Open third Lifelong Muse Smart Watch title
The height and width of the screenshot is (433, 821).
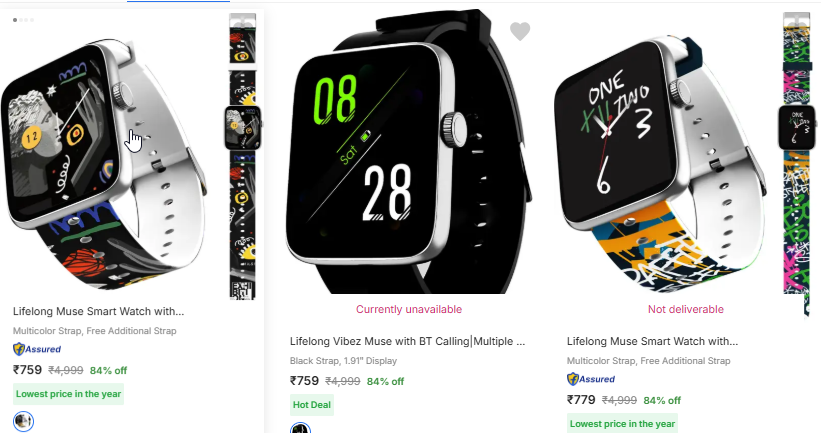click(652, 341)
